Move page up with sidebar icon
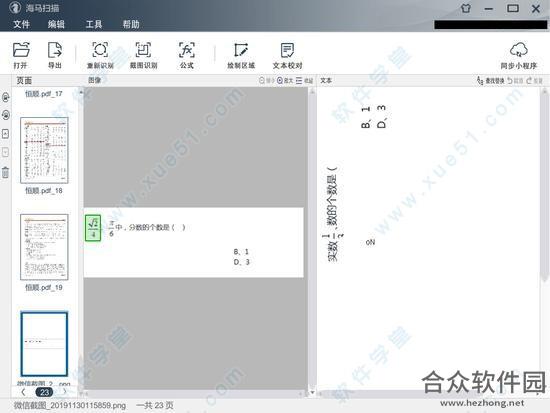The image size is (550, 413). click(6, 134)
